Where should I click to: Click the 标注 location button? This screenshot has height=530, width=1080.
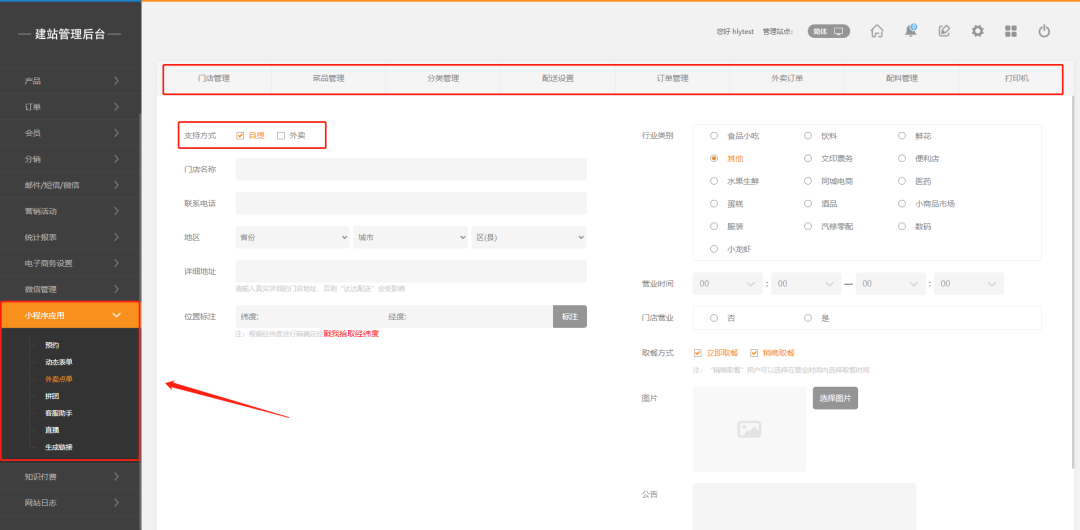tap(569, 316)
